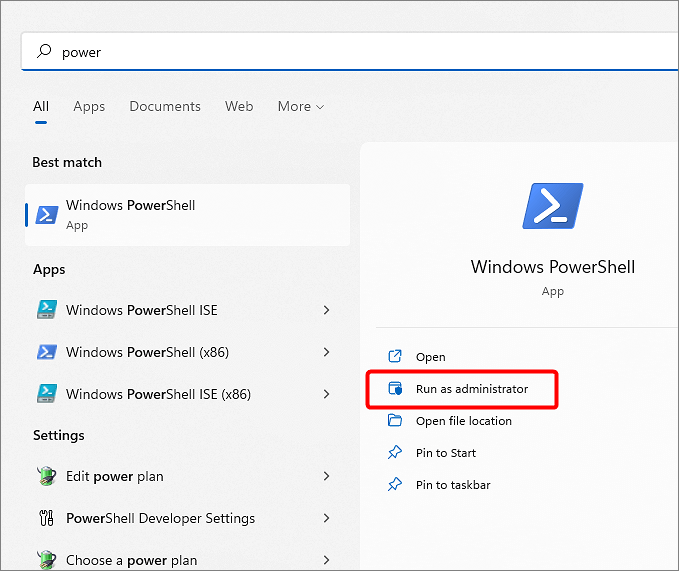This screenshot has width=679, height=571.
Task: Switch to the Apps filter tab
Action: pyautogui.click(x=89, y=106)
